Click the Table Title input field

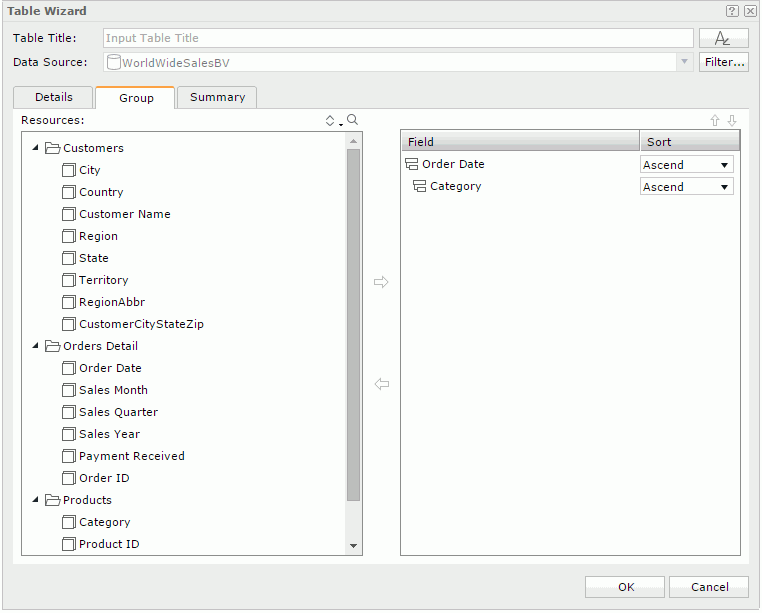pyautogui.click(x=398, y=38)
